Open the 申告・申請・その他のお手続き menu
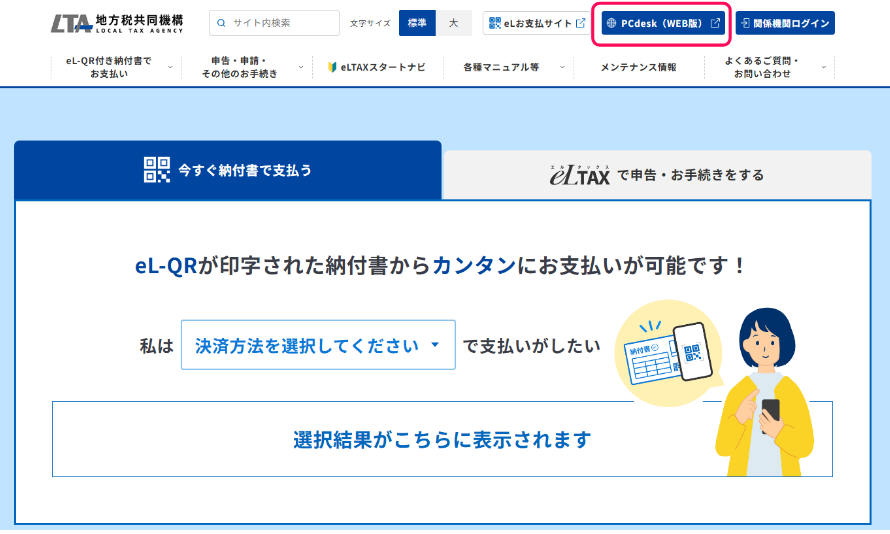890x534 pixels. [240, 67]
